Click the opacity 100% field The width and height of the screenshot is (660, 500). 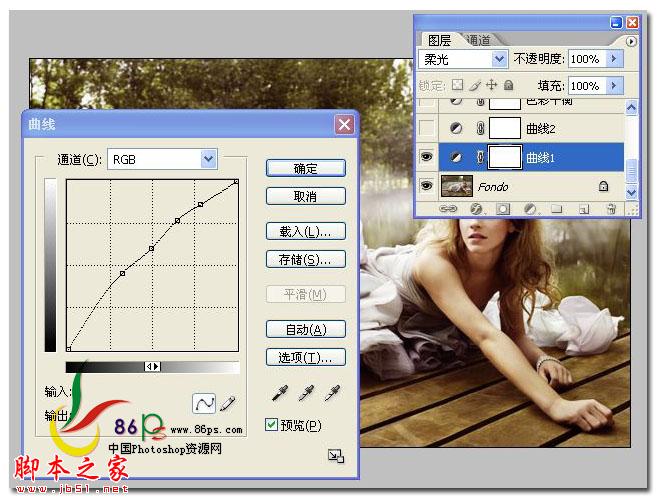pyautogui.click(x=587, y=59)
